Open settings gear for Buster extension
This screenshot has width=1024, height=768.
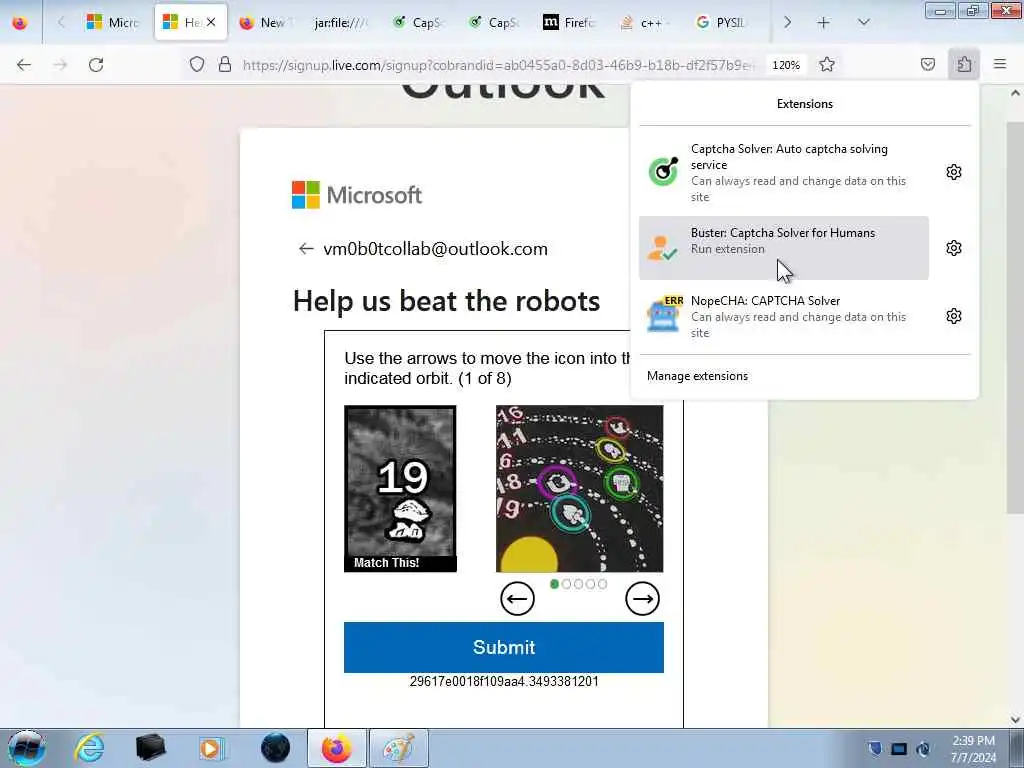coord(953,248)
